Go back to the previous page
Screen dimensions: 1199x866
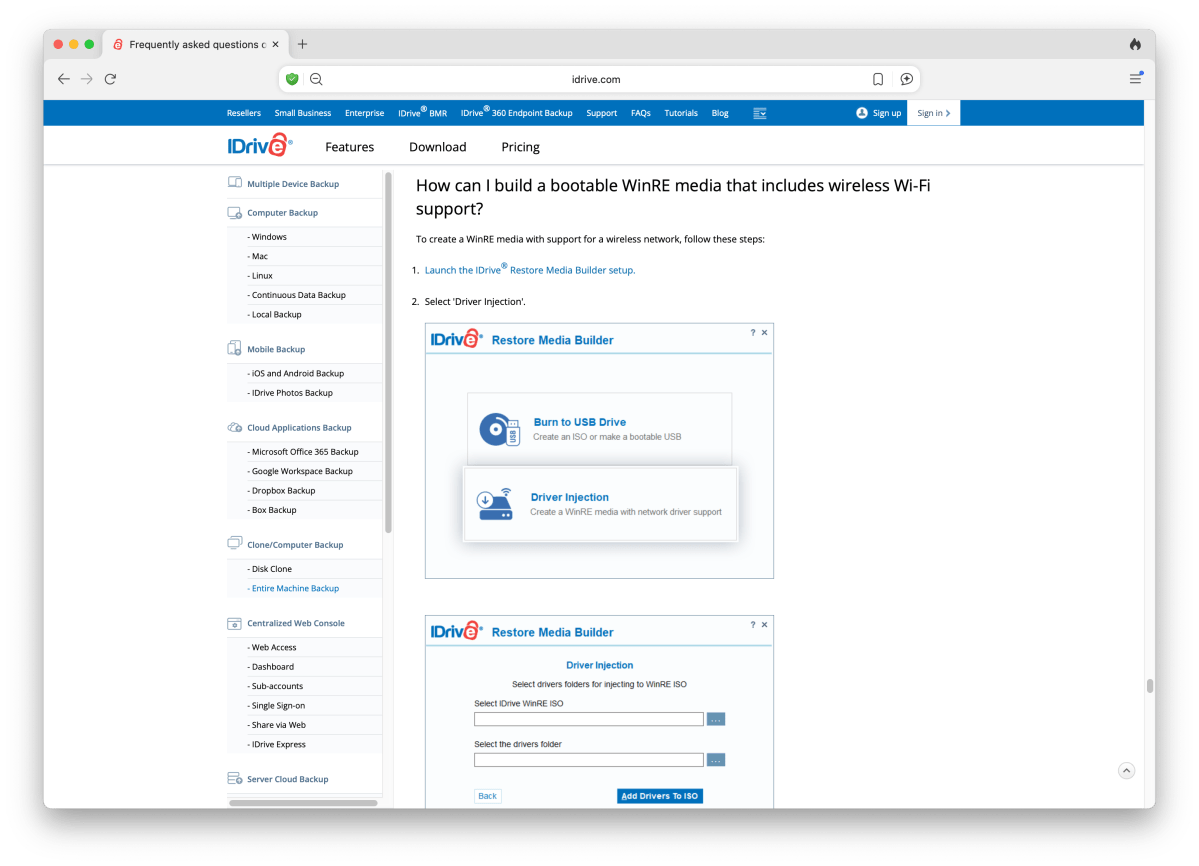pyautogui.click(x=63, y=79)
